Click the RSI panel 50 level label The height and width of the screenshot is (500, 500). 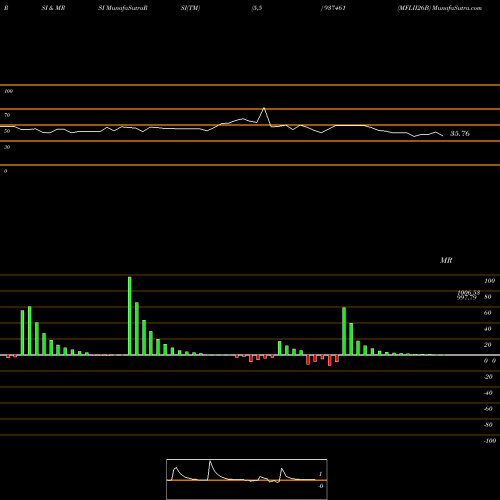pyautogui.click(x=7, y=131)
